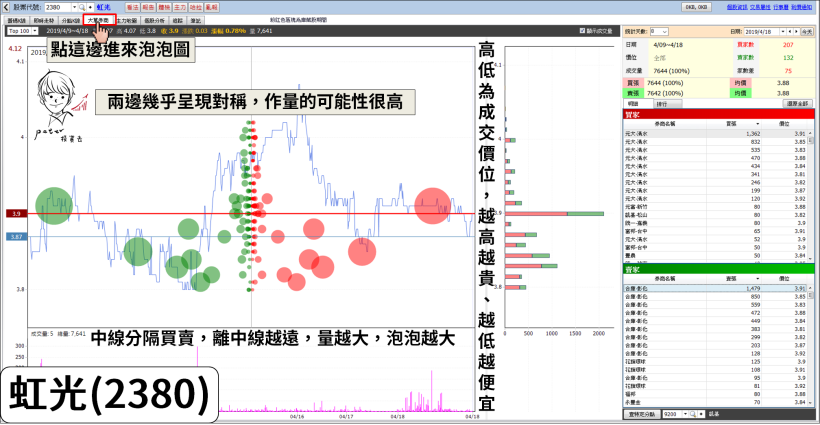This screenshot has height=425, width=820.
Task: Click the 體檢 red button
Action: click(164, 7)
